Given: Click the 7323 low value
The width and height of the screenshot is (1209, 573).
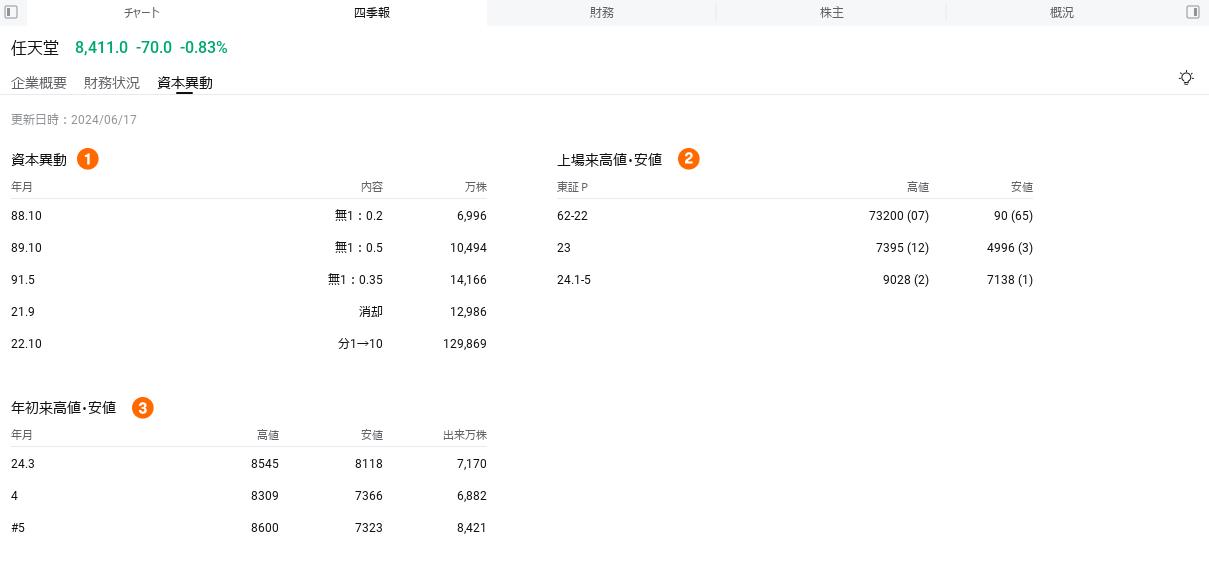Looking at the screenshot, I should point(369,528).
